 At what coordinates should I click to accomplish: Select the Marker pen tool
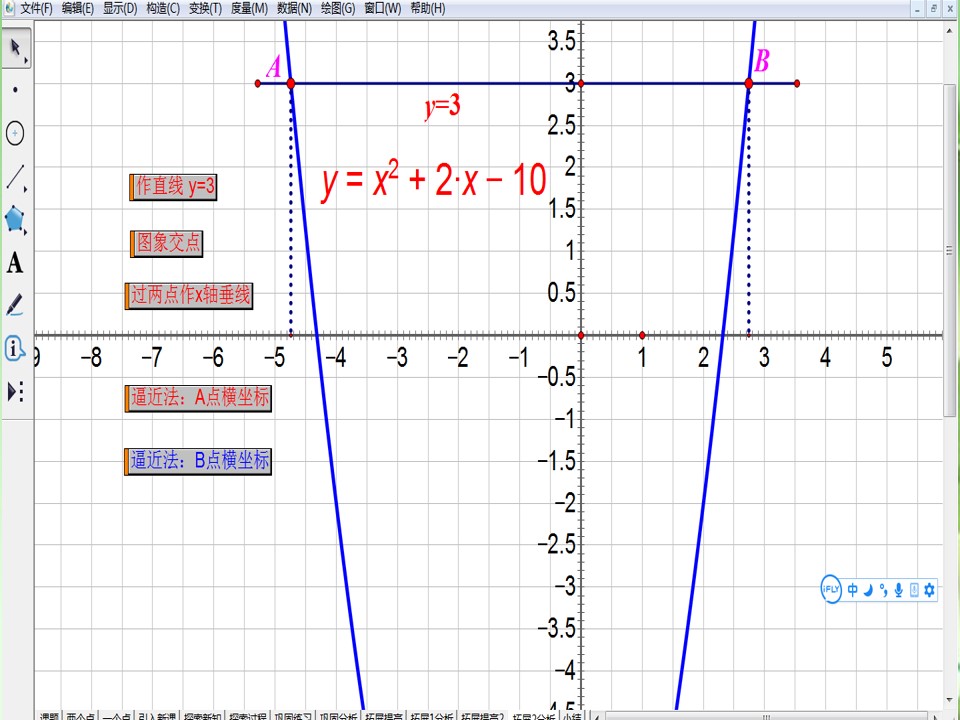pos(15,305)
